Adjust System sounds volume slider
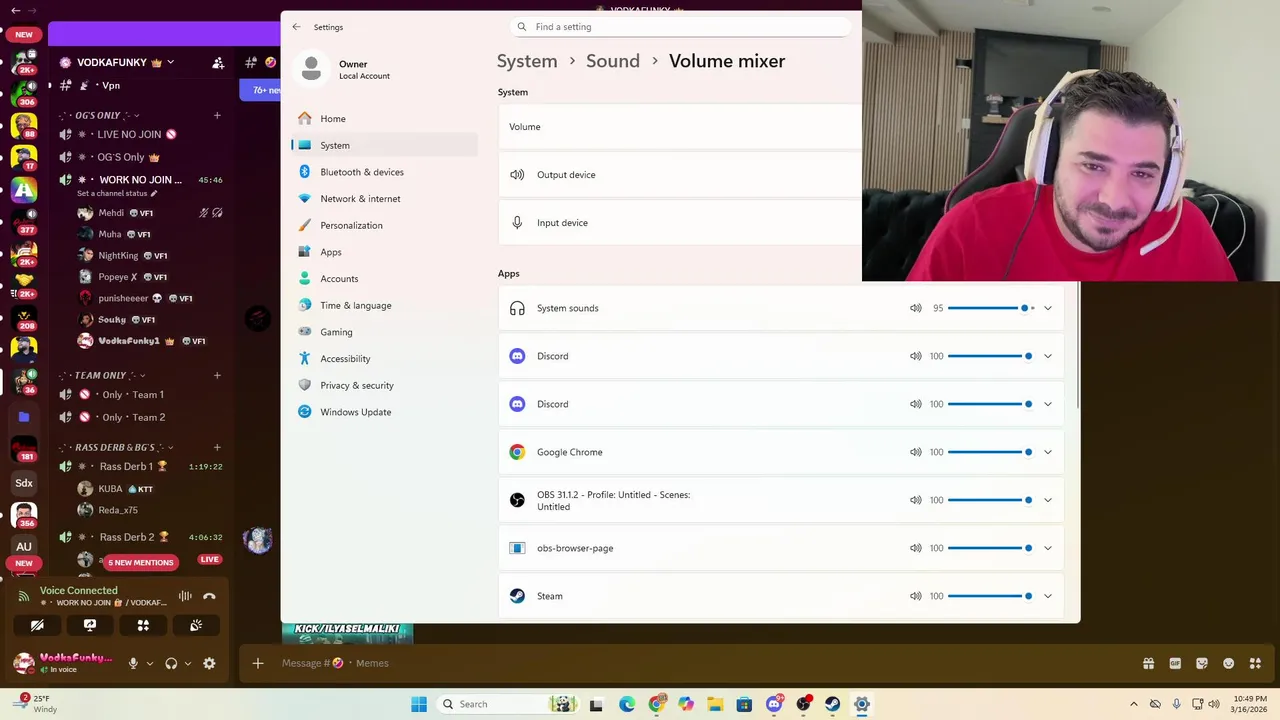The width and height of the screenshot is (1280, 720). [991, 308]
